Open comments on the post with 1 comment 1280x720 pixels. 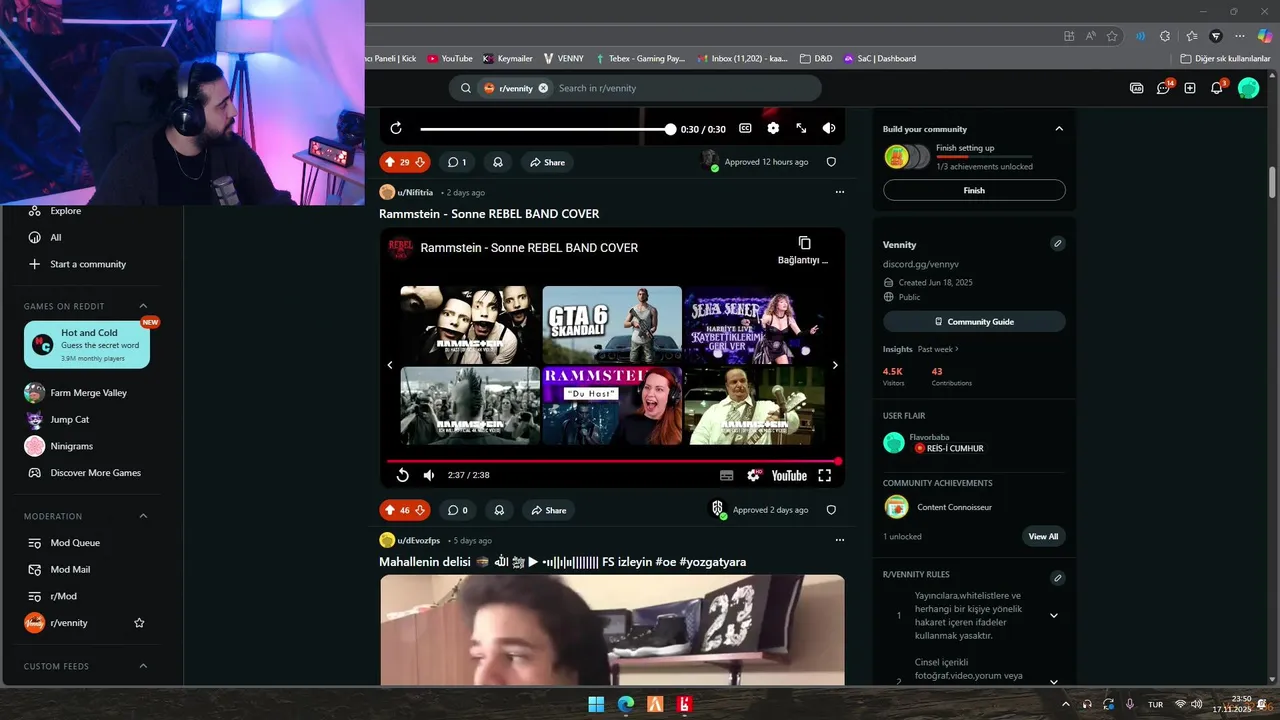457,162
